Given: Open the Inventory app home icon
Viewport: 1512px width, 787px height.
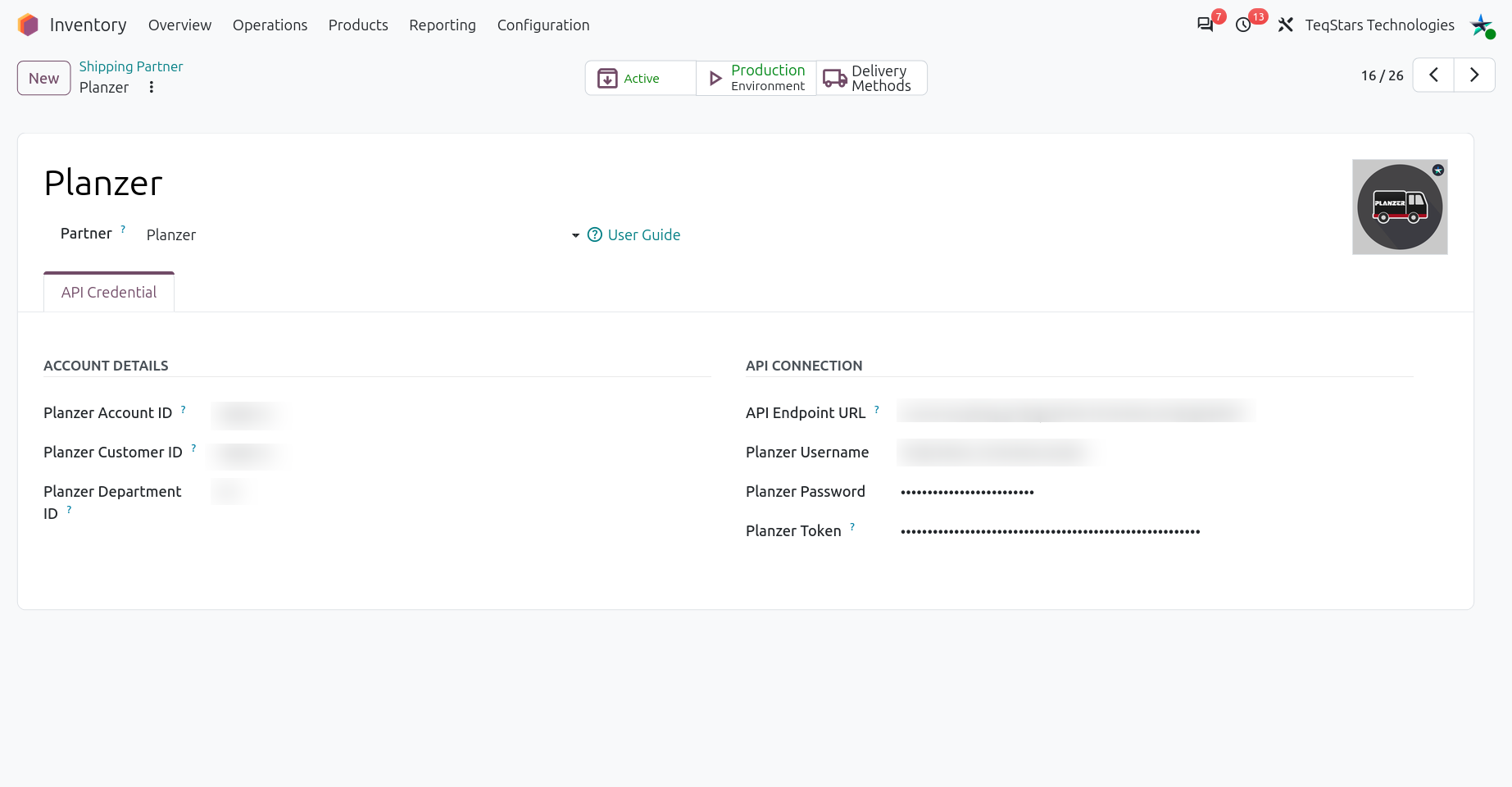Looking at the screenshot, I should 28,25.
